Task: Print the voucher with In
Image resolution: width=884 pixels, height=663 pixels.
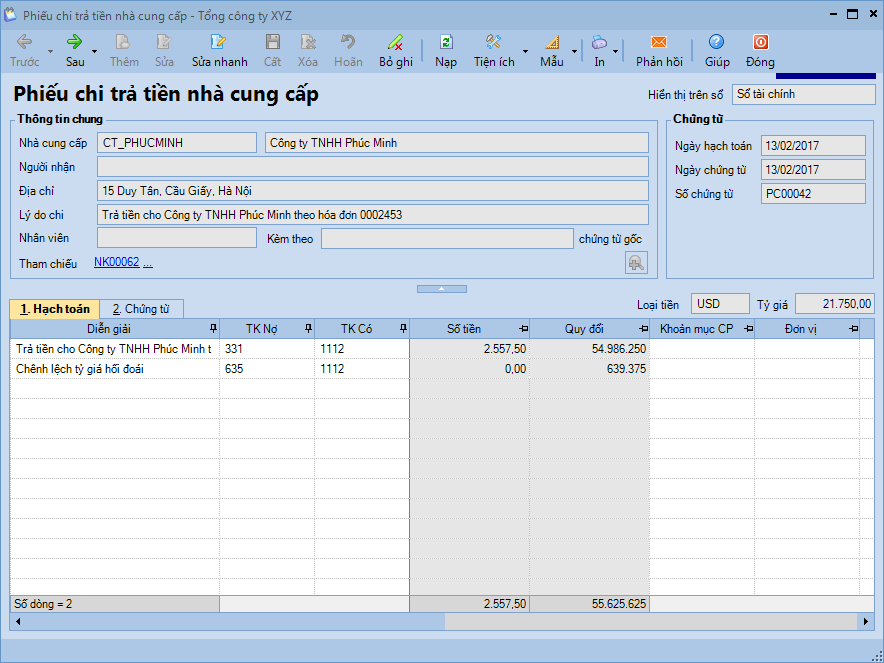Action: (x=599, y=51)
